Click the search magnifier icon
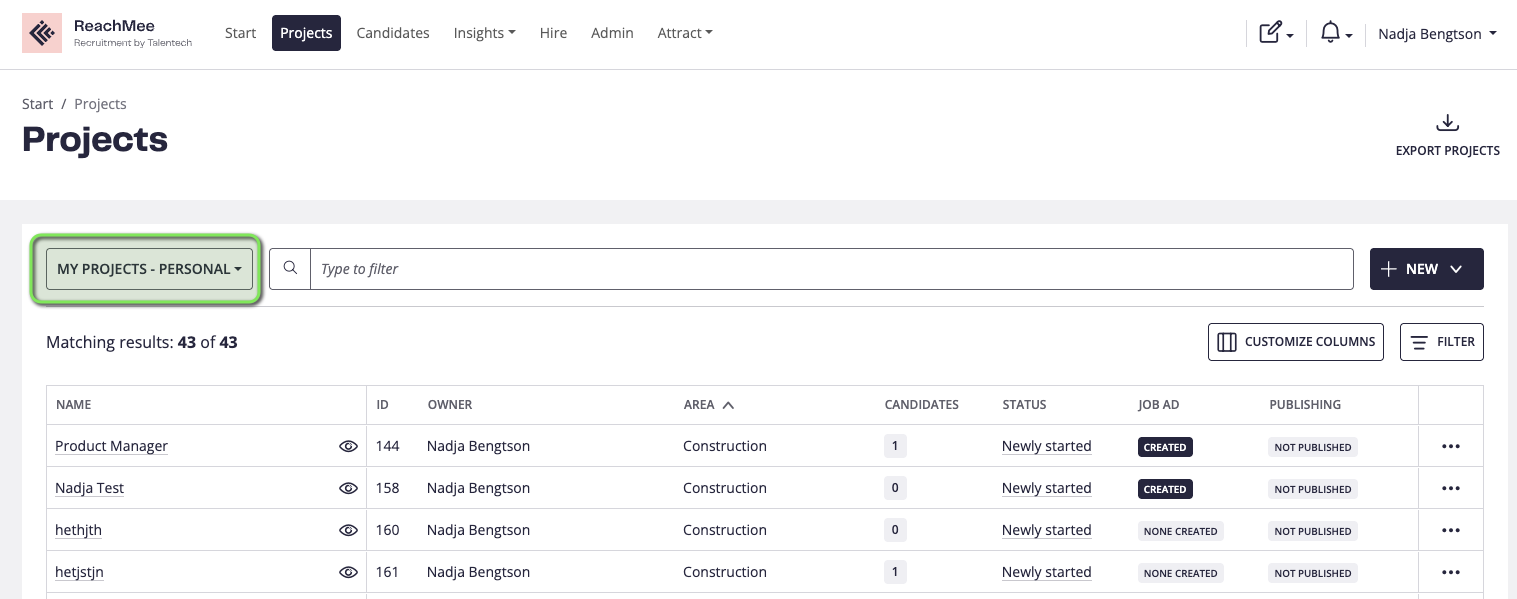 pyautogui.click(x=290, y=269)
